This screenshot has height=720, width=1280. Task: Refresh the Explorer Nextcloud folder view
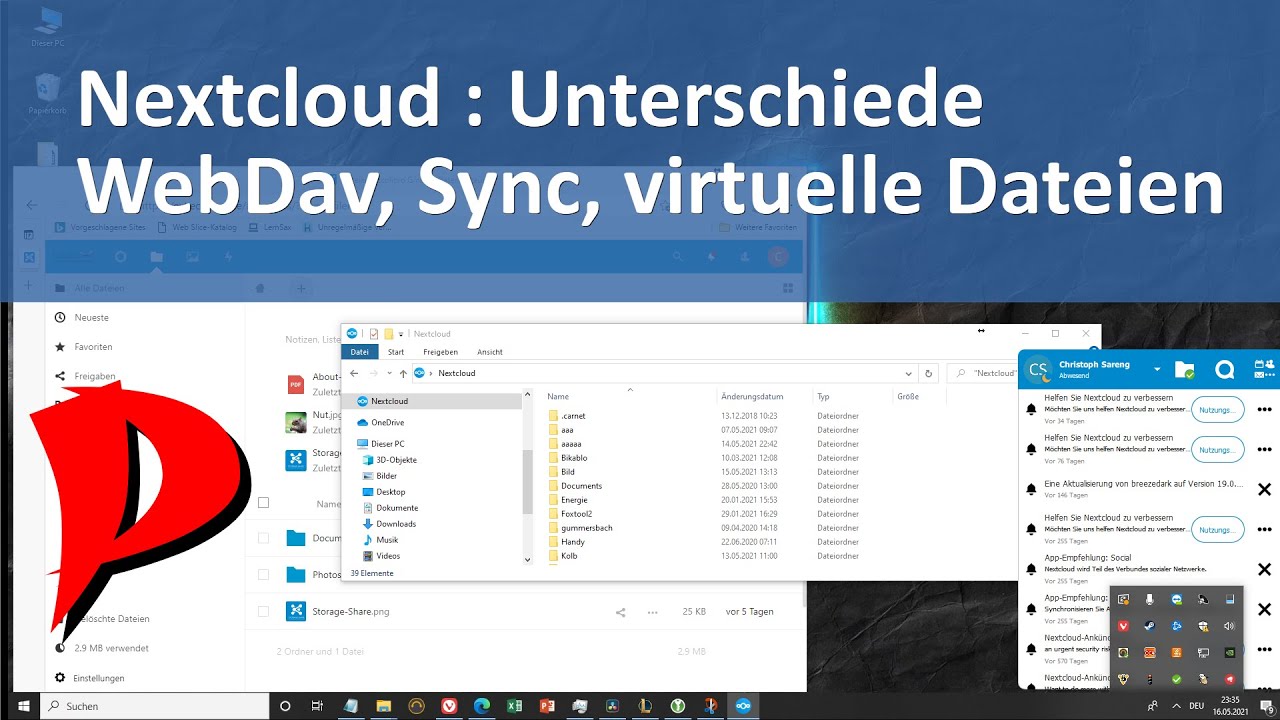(929, 374)
